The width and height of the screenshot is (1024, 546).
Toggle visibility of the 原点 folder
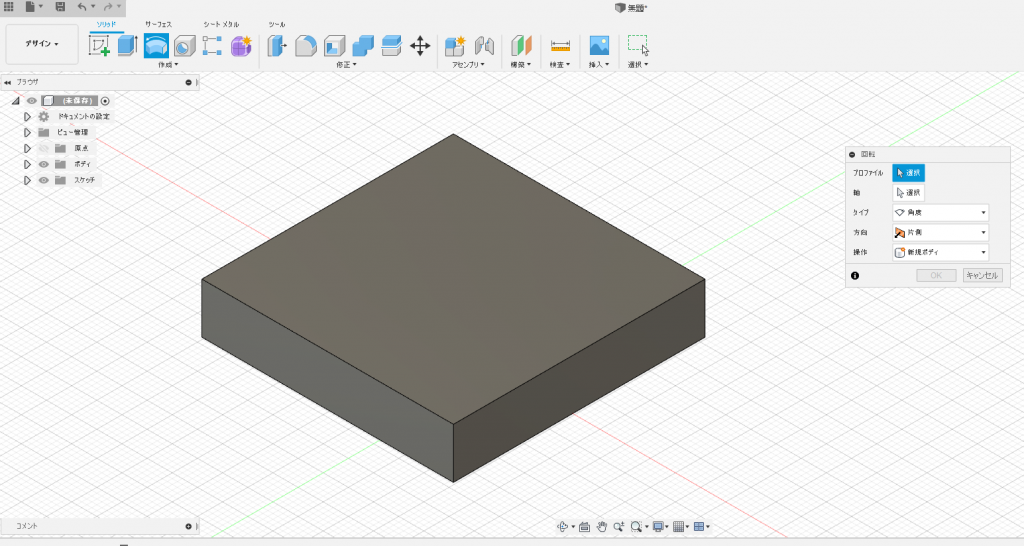coord(44,148)
